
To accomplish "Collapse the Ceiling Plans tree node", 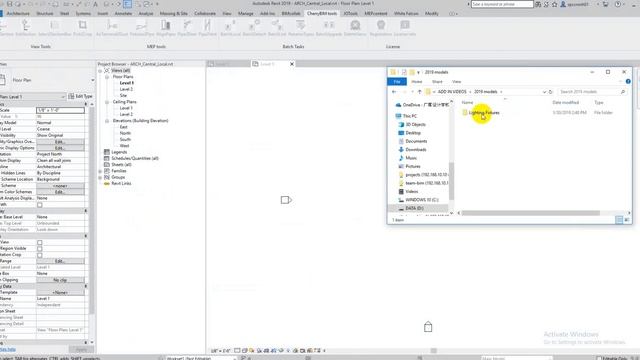I will (107, 102).
